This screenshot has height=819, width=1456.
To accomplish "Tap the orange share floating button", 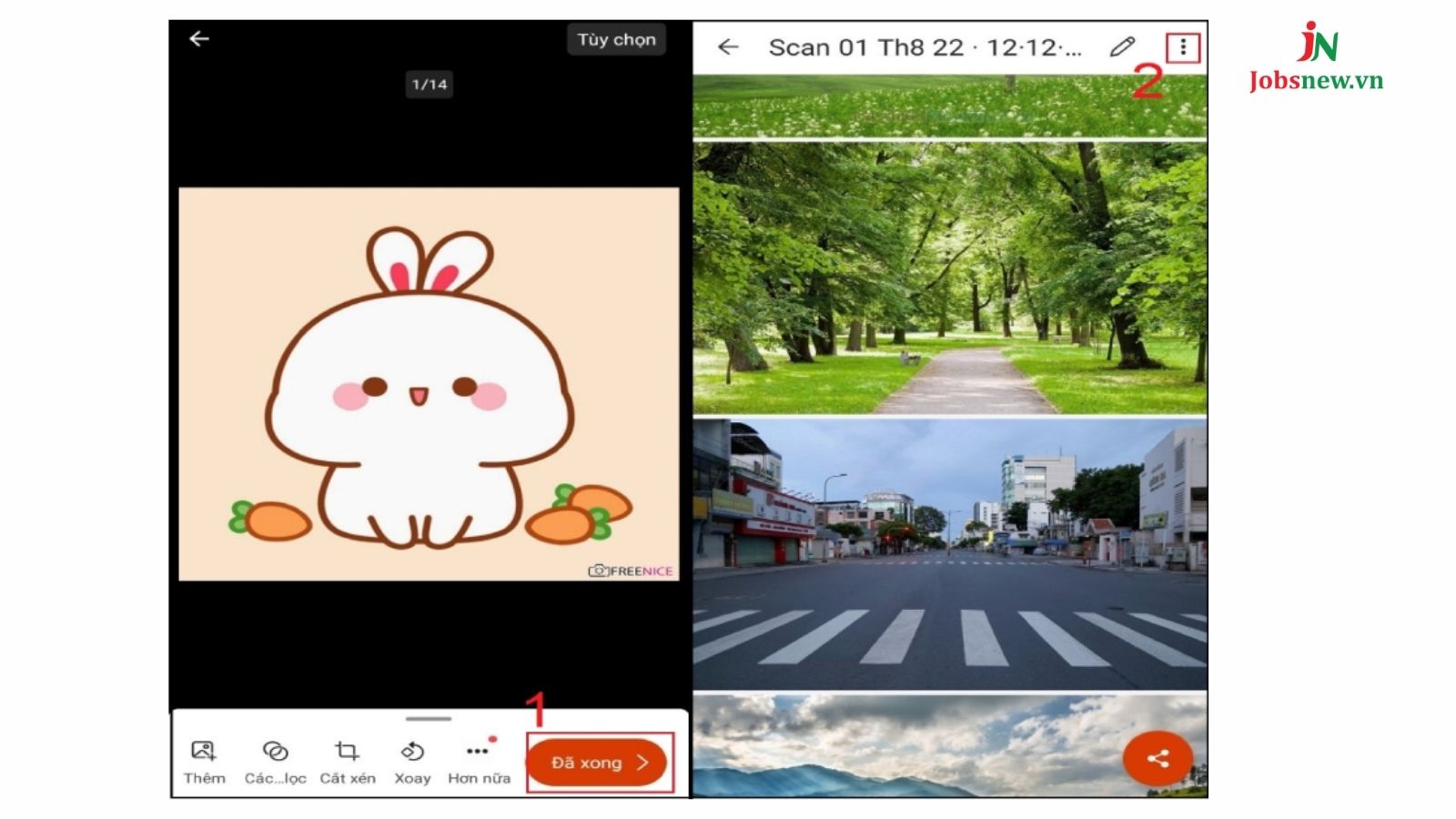I will point(1158,758).
